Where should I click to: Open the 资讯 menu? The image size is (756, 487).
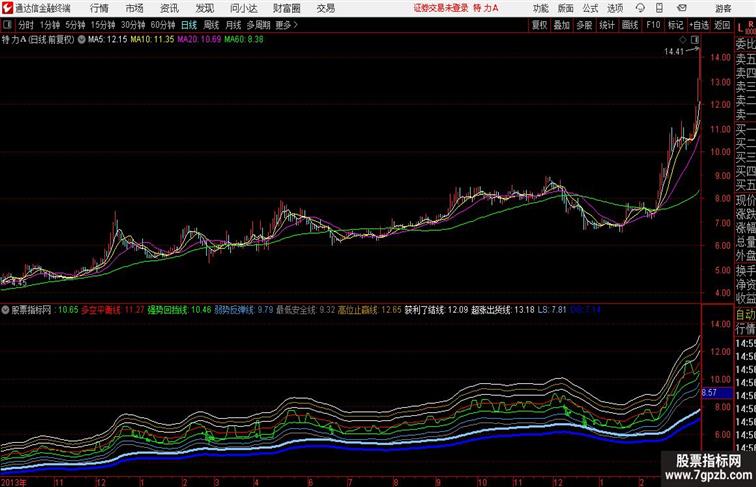tap(169, 8)
